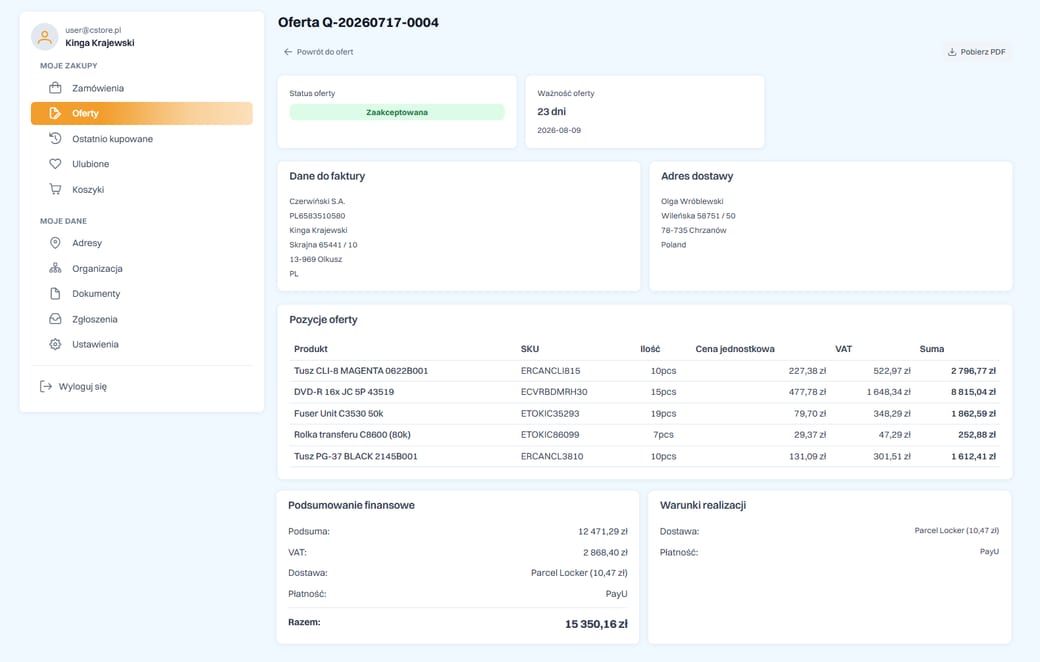Click Pobierz PDF button
Viewport: 1040px width, 662px height.
pos(976,52)
